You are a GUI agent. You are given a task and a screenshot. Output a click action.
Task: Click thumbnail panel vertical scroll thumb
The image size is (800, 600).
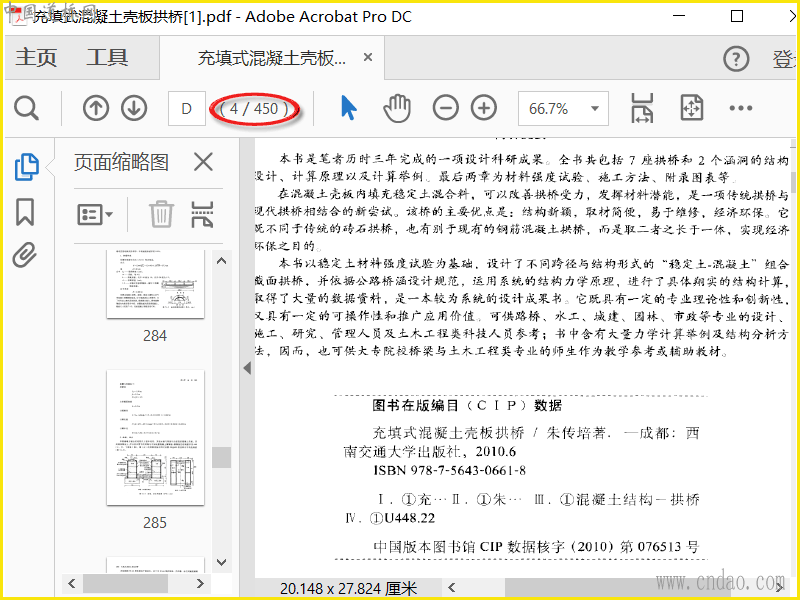pos(221,457)
